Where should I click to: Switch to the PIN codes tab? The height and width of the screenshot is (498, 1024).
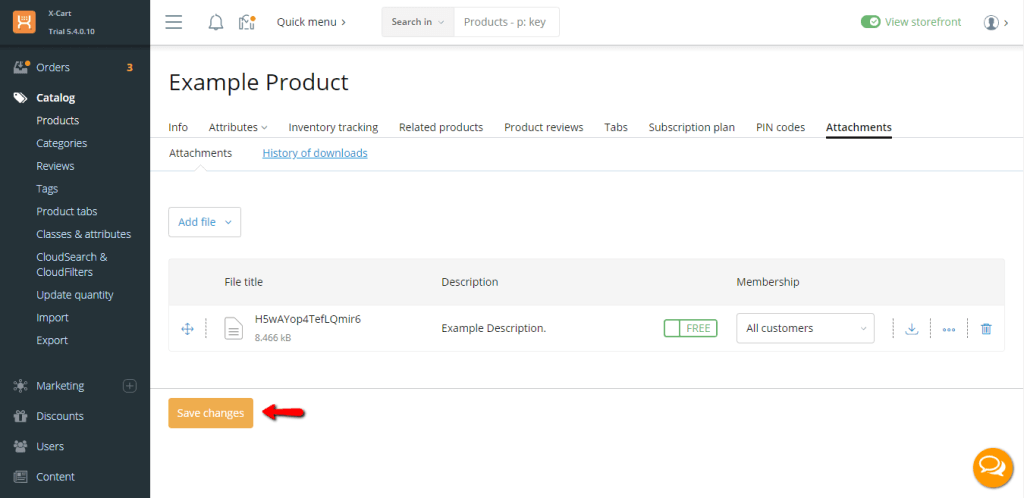click(780, 127)
